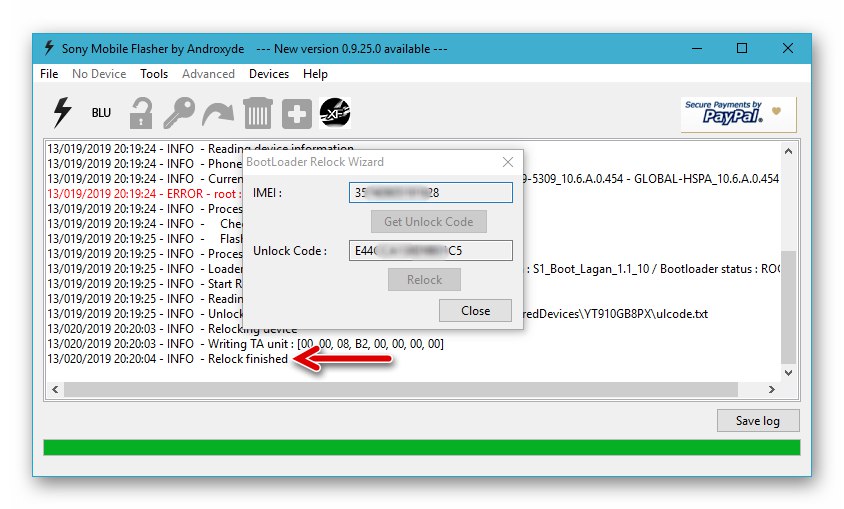Click the 'Reading device information' log line
Screen dimensions: 844x509
(200, 148)
